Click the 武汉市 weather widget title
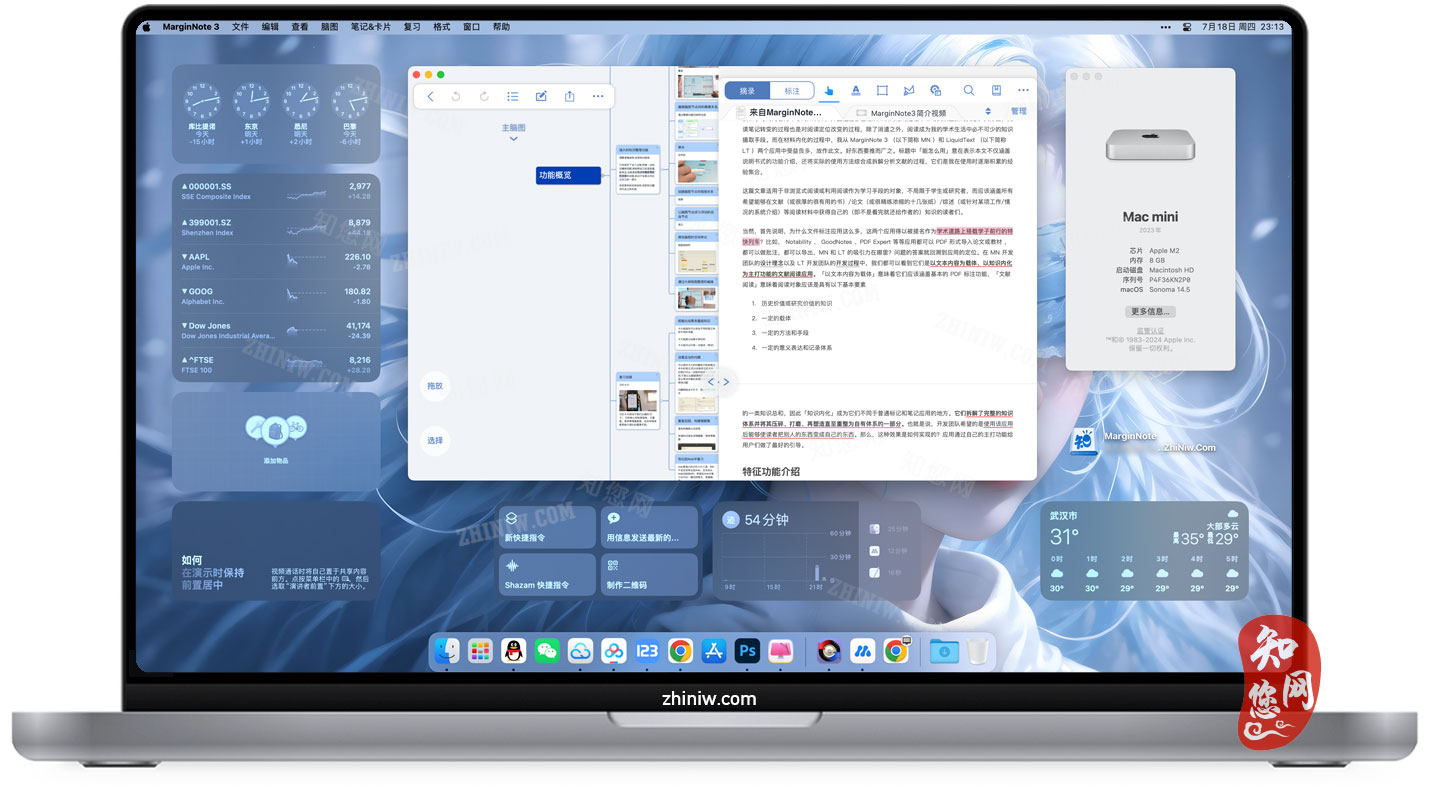1429x797 pixels. (1064, 516)
